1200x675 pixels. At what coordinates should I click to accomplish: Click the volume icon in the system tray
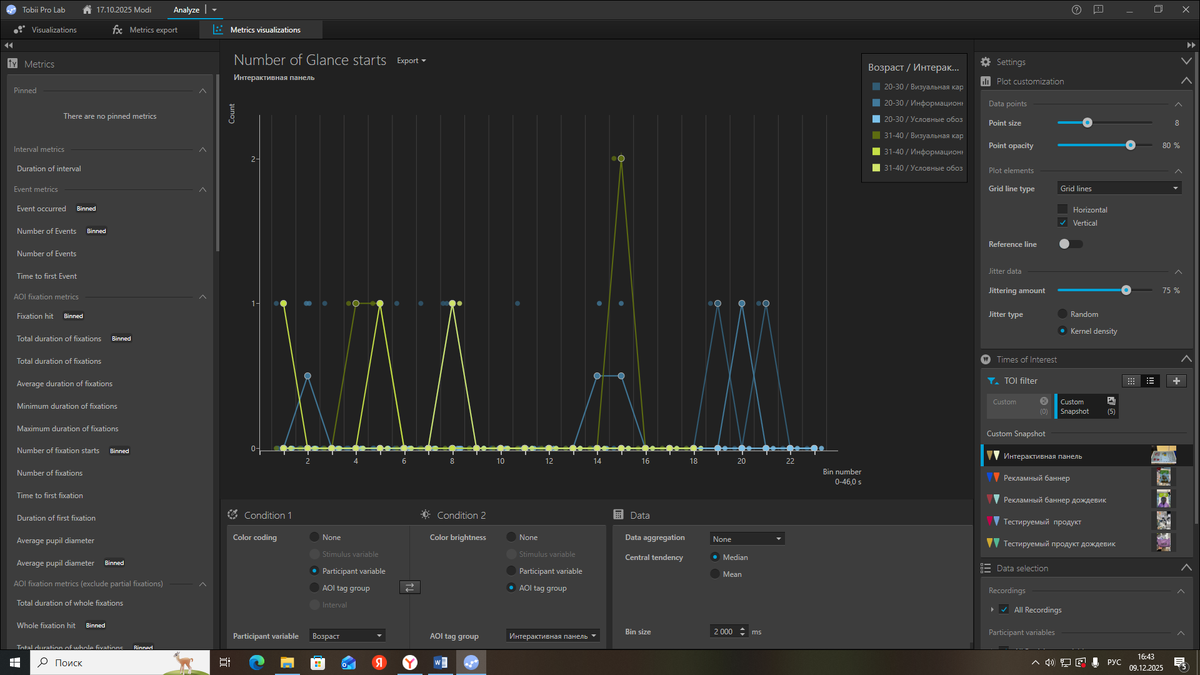[1049, 662]
